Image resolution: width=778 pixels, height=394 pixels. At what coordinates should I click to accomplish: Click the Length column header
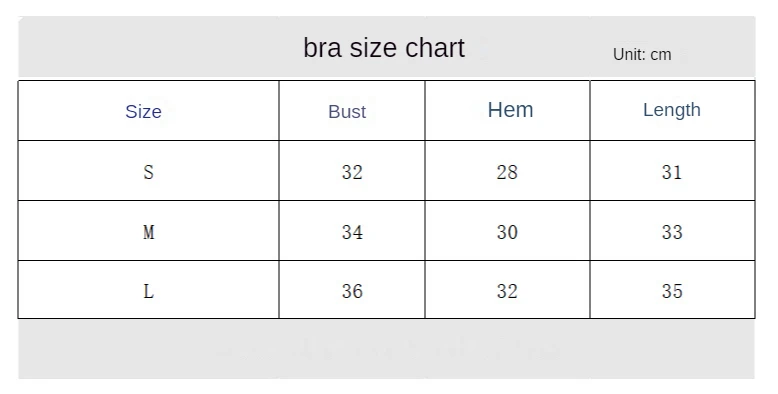click(x=672, y=110)
